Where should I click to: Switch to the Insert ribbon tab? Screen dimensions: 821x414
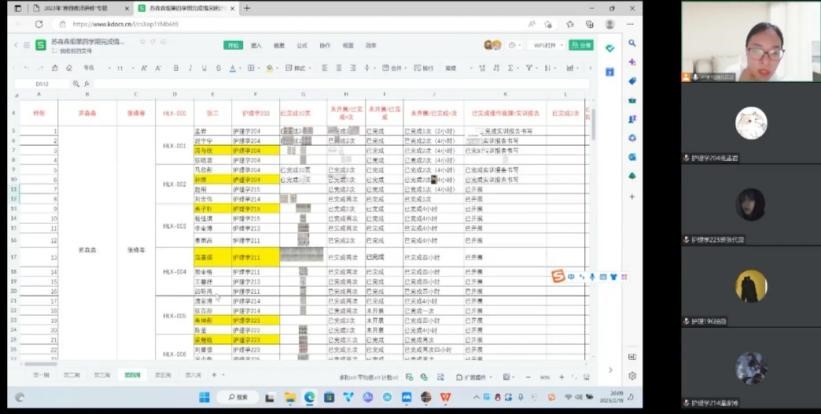point(256,45)
